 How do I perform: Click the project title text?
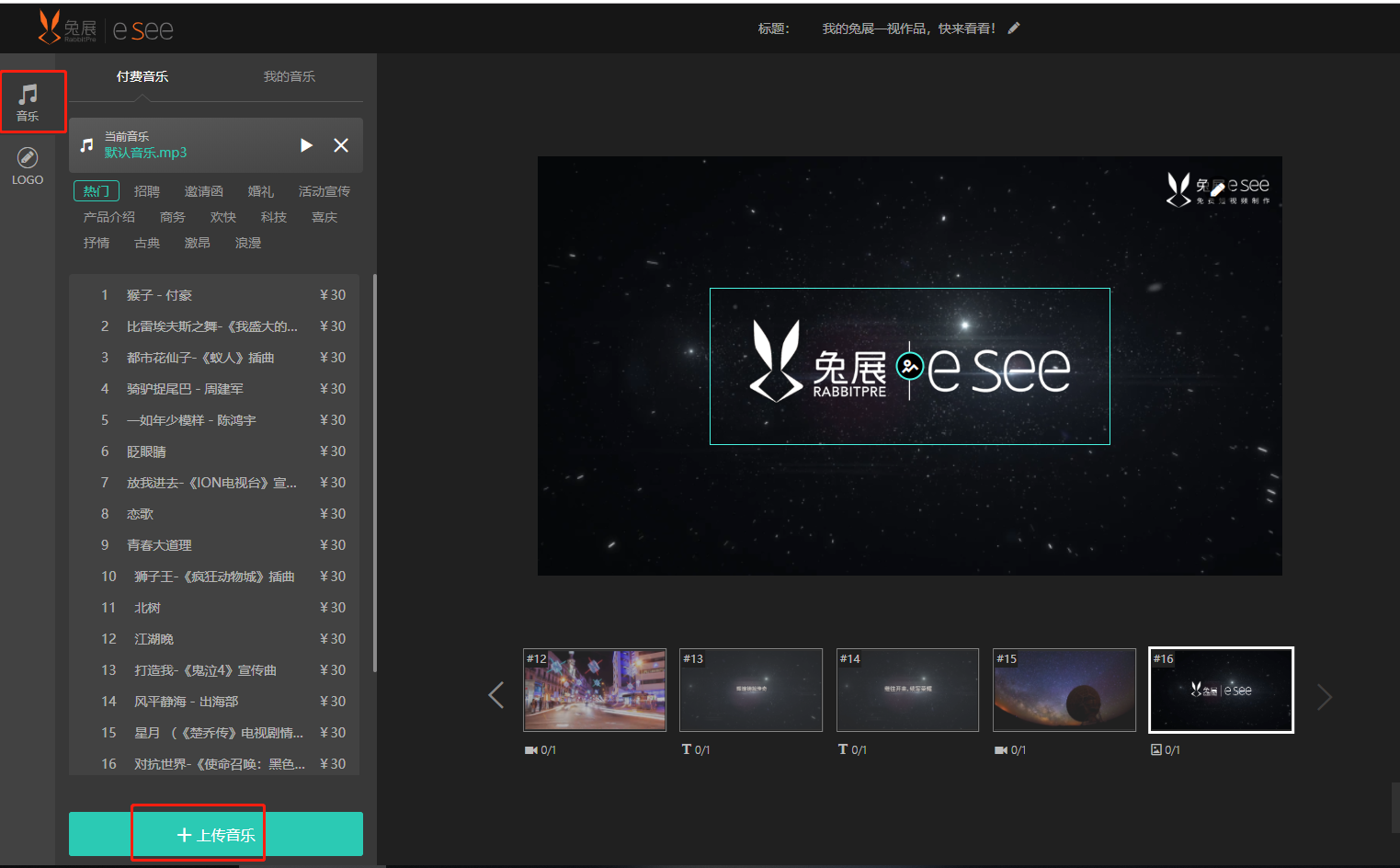[x=908, y=29]
